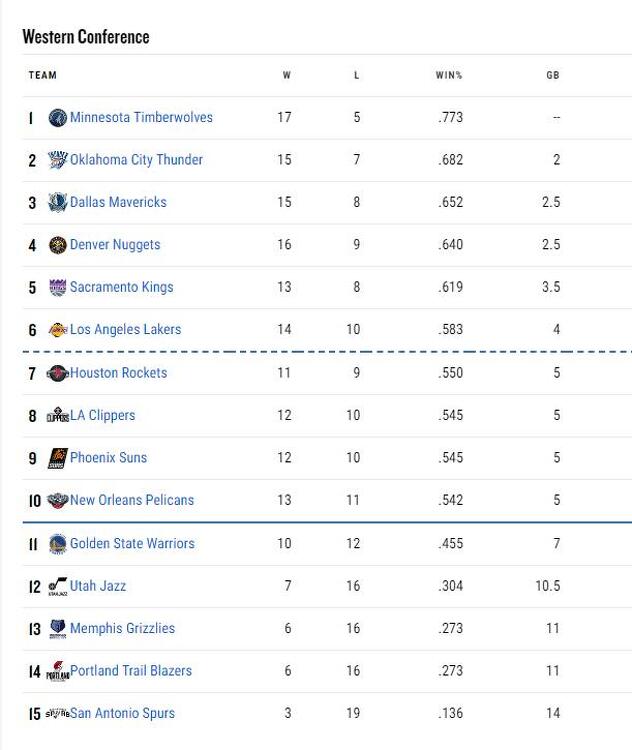Click the Oklahoma City Thunder logo
632x750 pixels.
(x=58, y=160)
